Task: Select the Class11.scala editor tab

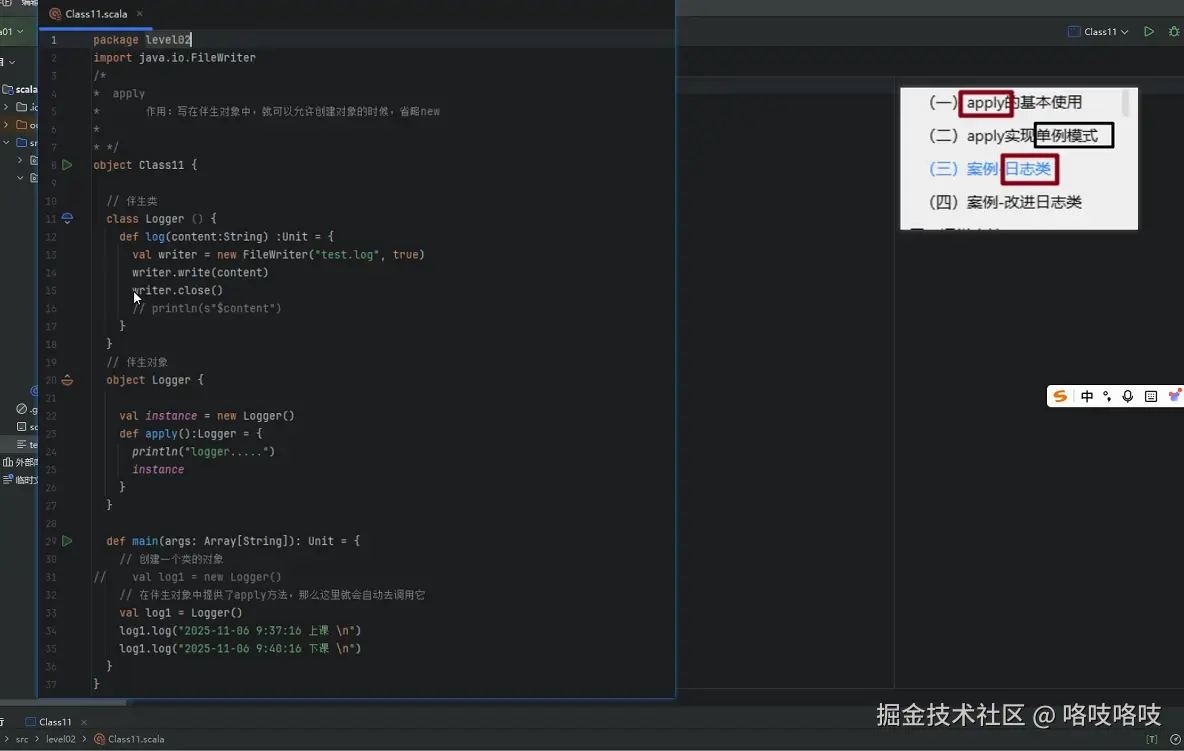Action: coord(96,14)
